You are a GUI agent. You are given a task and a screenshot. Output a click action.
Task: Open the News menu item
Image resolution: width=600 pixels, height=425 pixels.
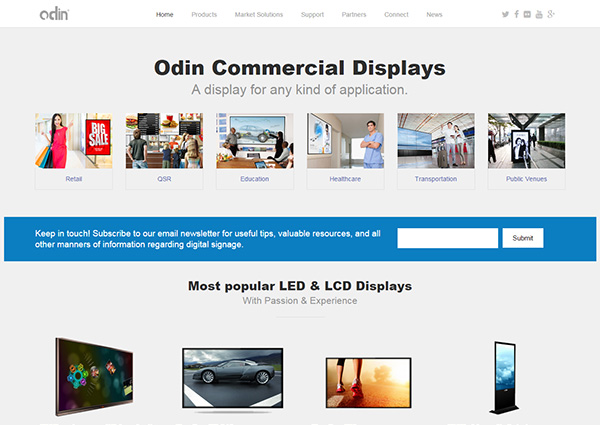pyautogui.click(x=434, y=15)
